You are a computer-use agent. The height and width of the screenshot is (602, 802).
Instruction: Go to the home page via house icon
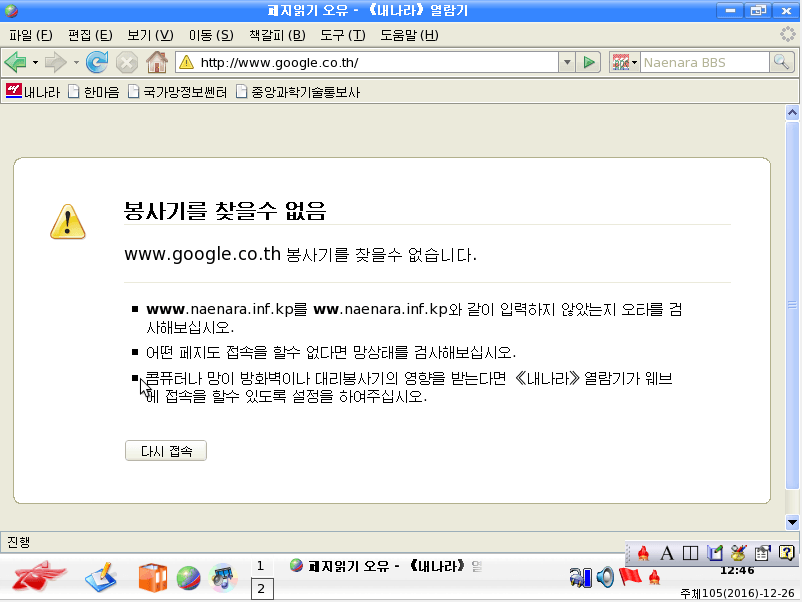pyautogui.click(x=157, y=62)
